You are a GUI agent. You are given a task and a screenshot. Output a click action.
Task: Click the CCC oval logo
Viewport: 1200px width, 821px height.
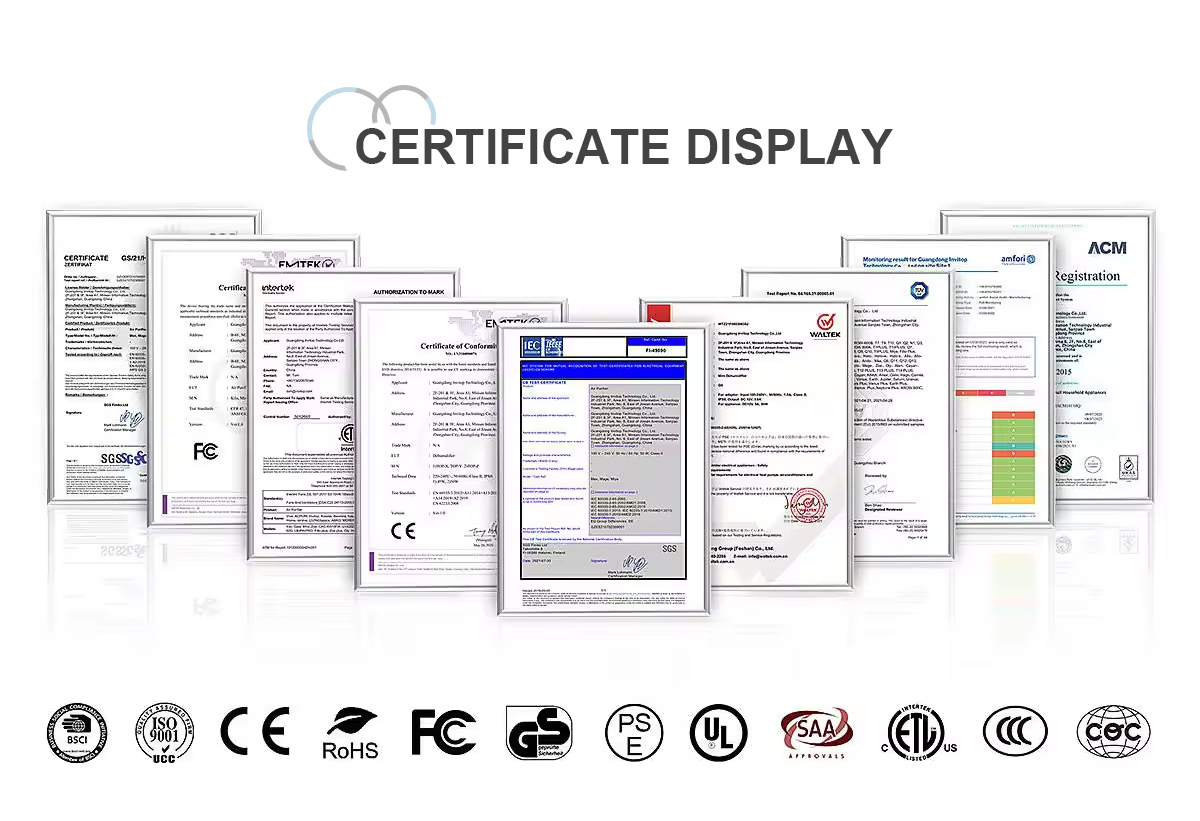tap(1015, 733)
